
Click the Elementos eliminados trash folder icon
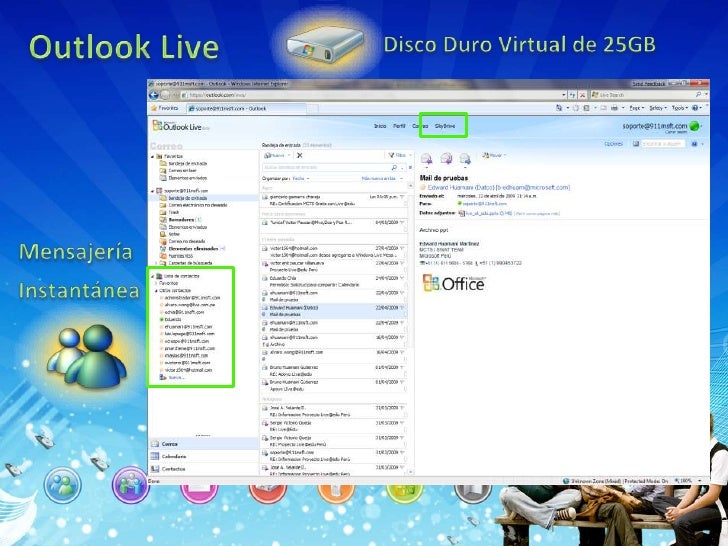pyautogui.click(x=163, y=248)
